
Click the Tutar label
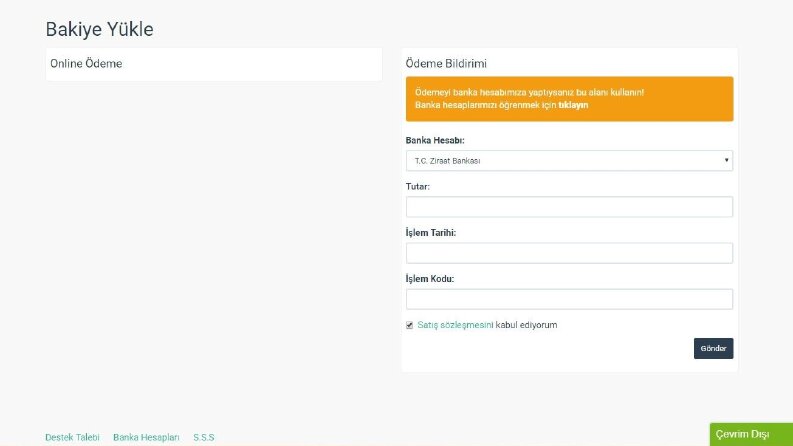coord(418,187)
